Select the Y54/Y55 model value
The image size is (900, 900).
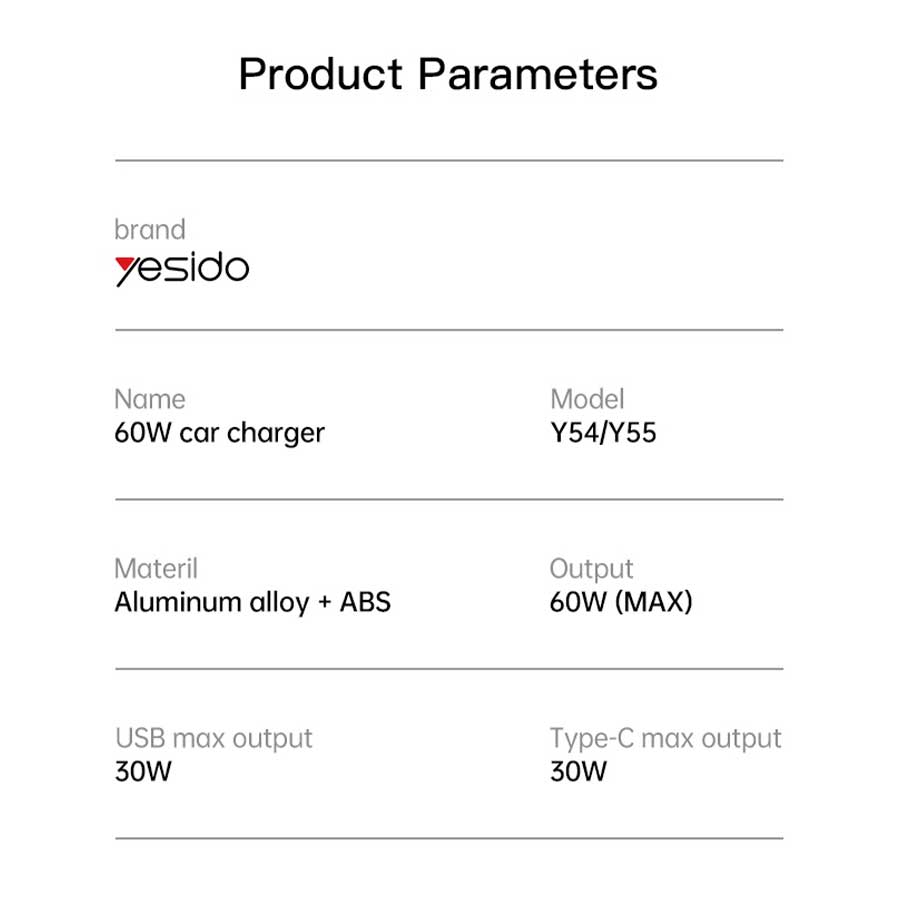(x=603, y=433)
